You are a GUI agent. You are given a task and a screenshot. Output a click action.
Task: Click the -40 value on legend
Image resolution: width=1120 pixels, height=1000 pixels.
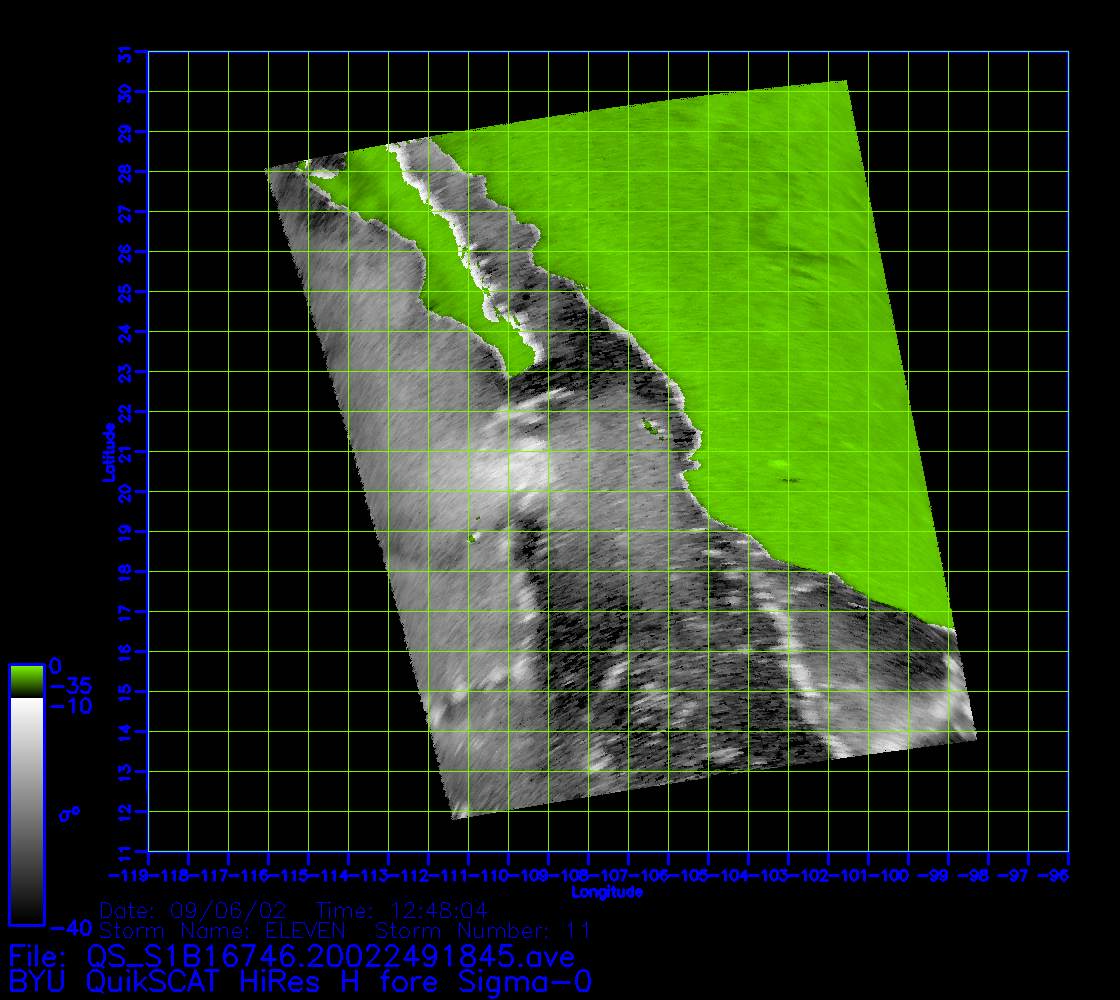66,927
